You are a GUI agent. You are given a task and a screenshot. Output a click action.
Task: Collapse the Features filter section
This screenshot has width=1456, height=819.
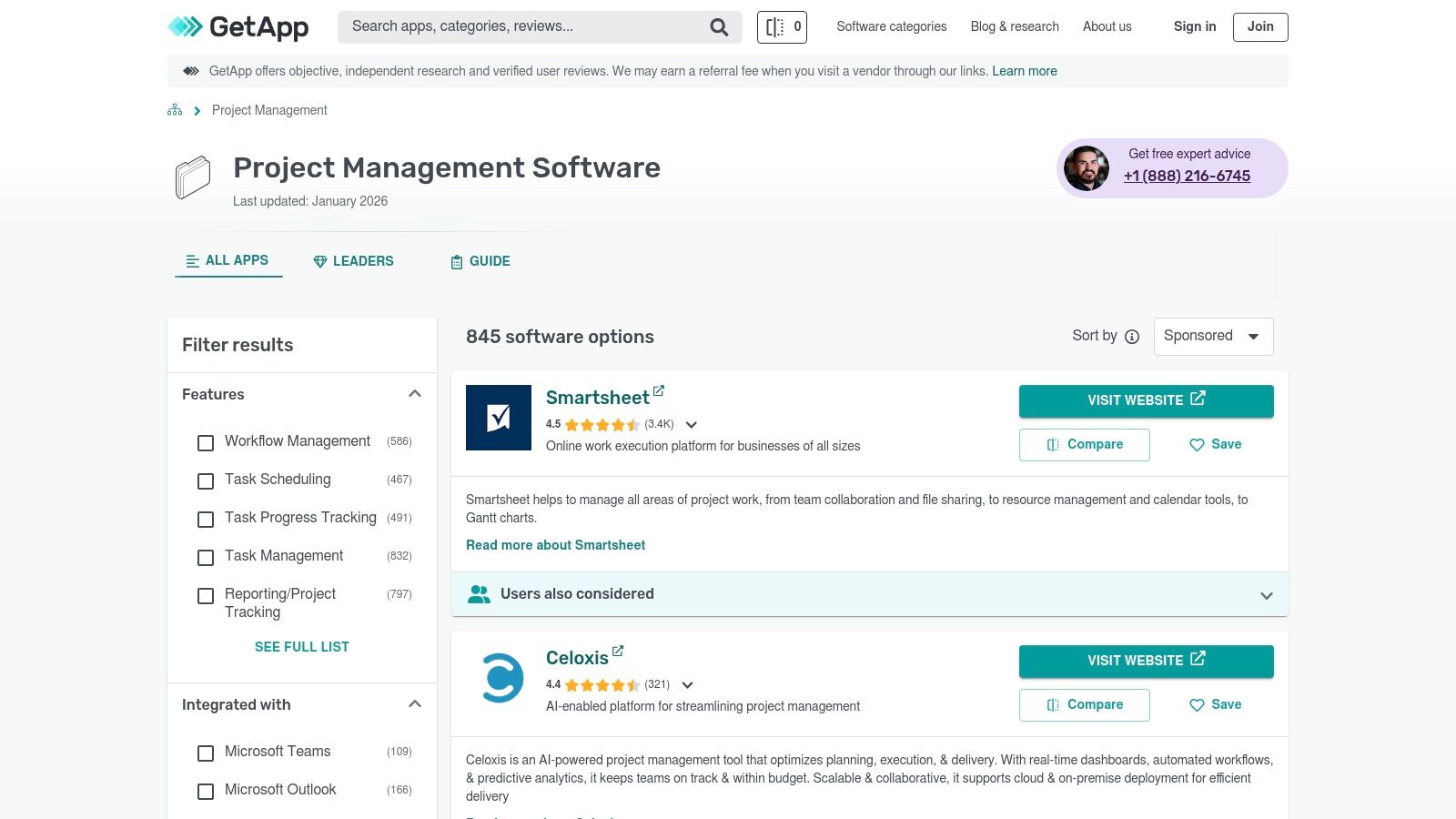(415, 393)
